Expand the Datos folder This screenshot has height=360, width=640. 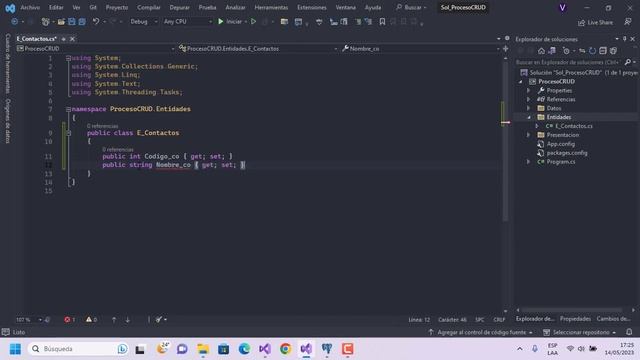(529, 109)
